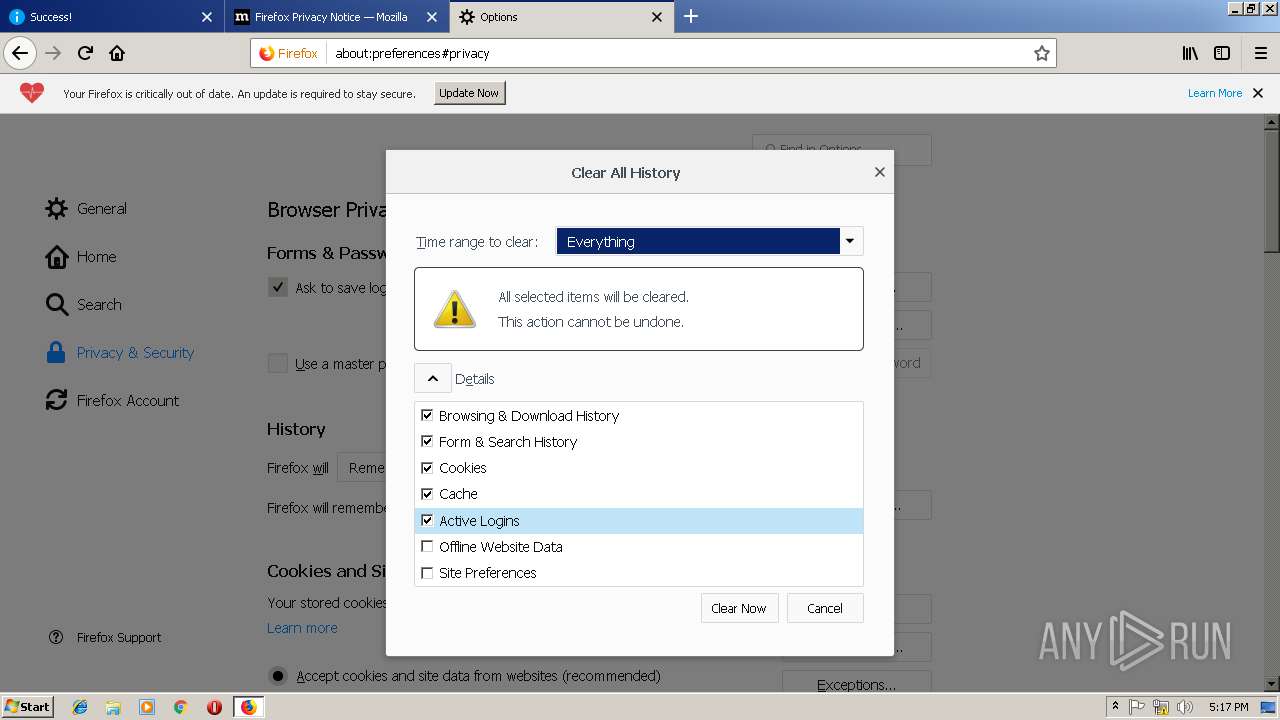Dismiss the update notification bar

(1258, 93)
